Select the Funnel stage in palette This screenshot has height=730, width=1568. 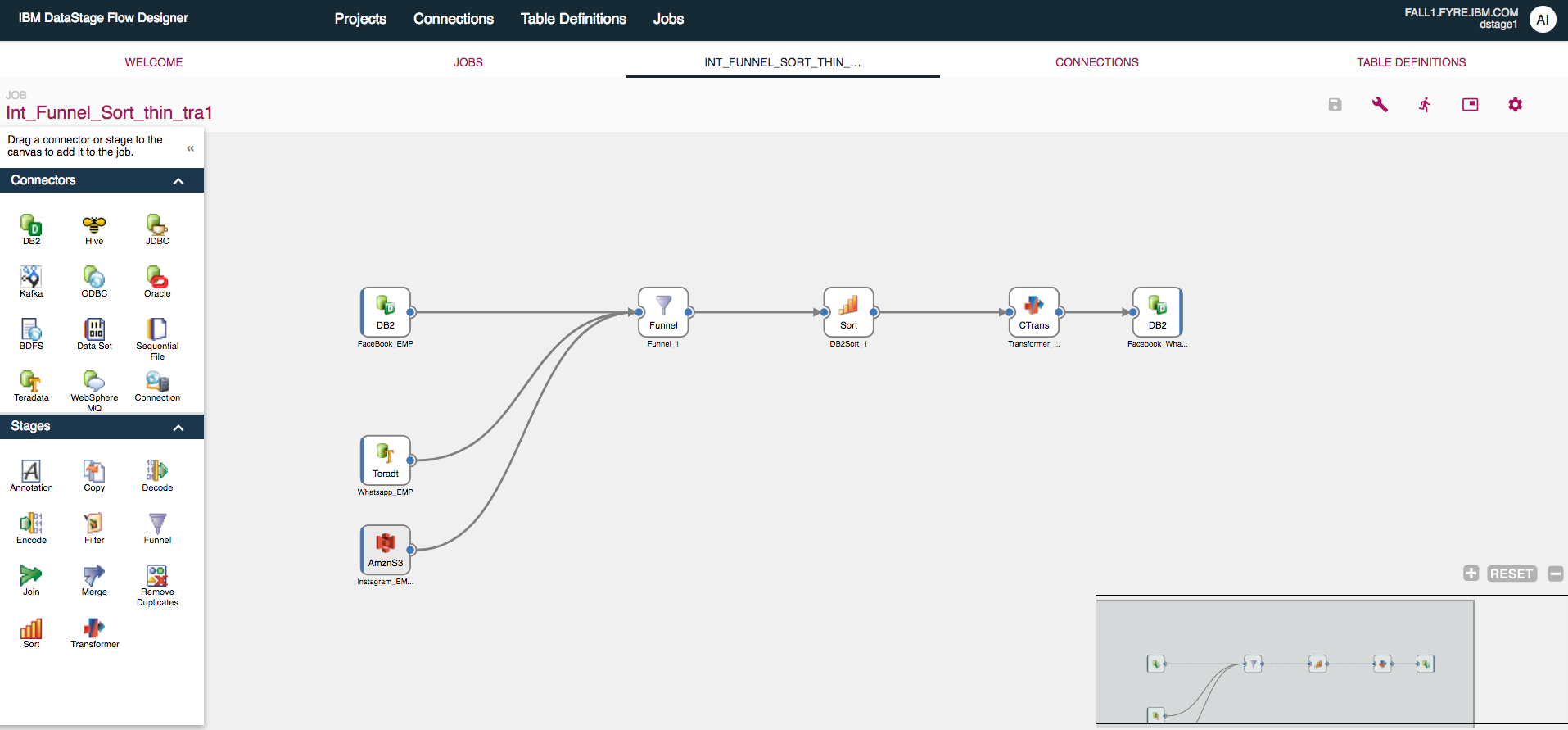pos(157,524)
